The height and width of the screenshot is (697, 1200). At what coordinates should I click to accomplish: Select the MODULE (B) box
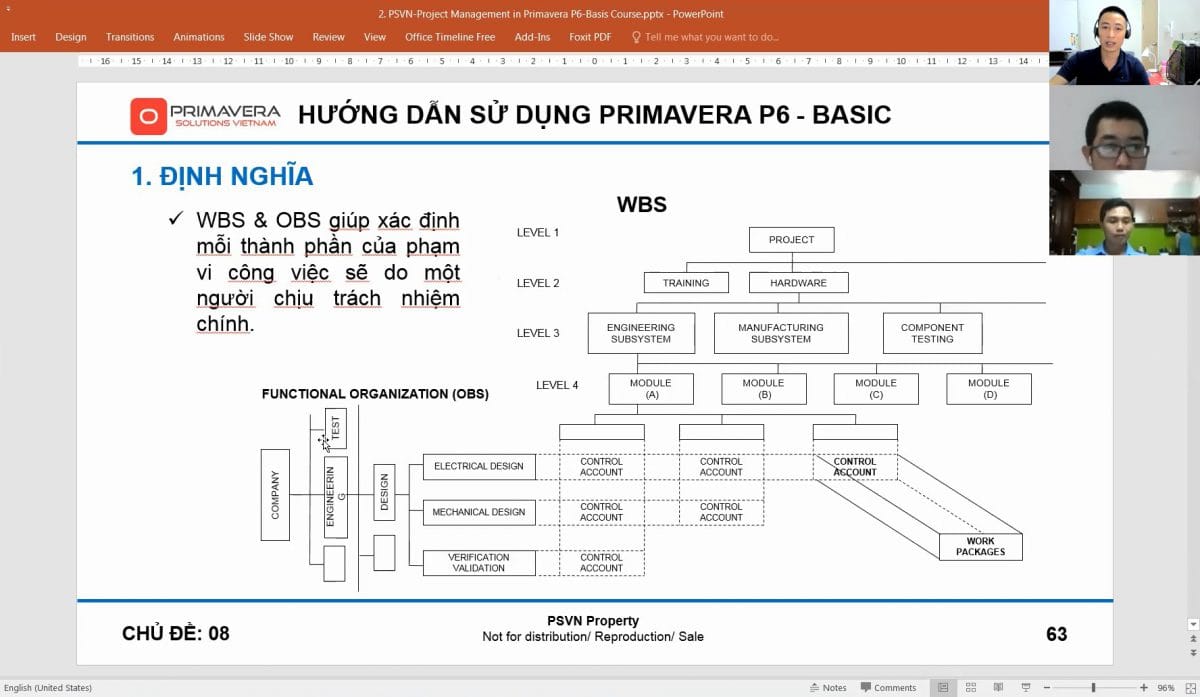pyautogui.click(x=763, y=389)
